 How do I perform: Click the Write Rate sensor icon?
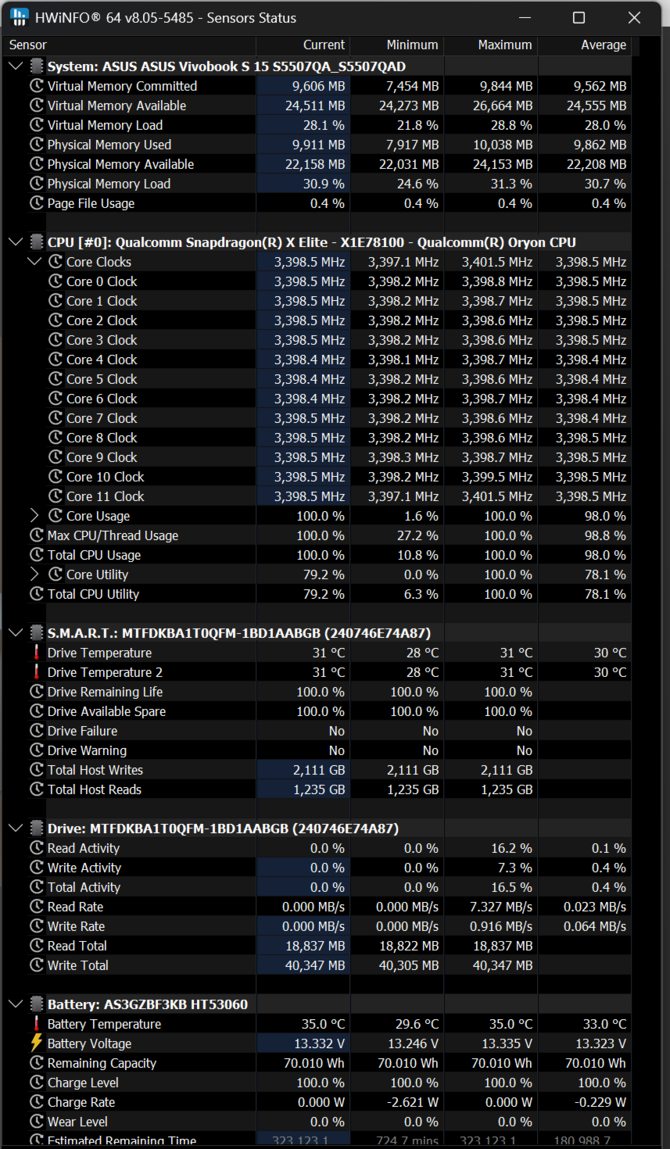click(x=37, y=926)
